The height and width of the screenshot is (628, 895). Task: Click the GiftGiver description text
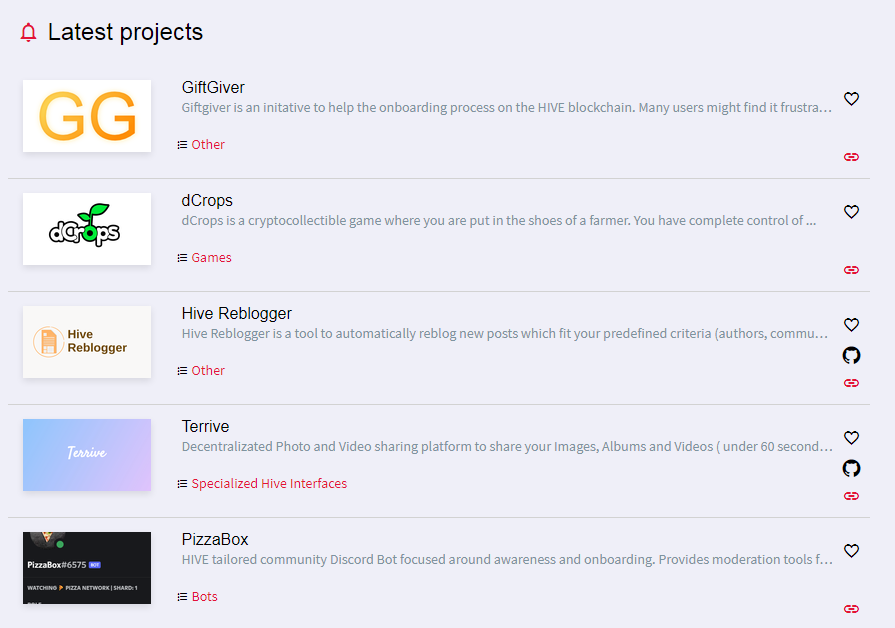[506, 107]
